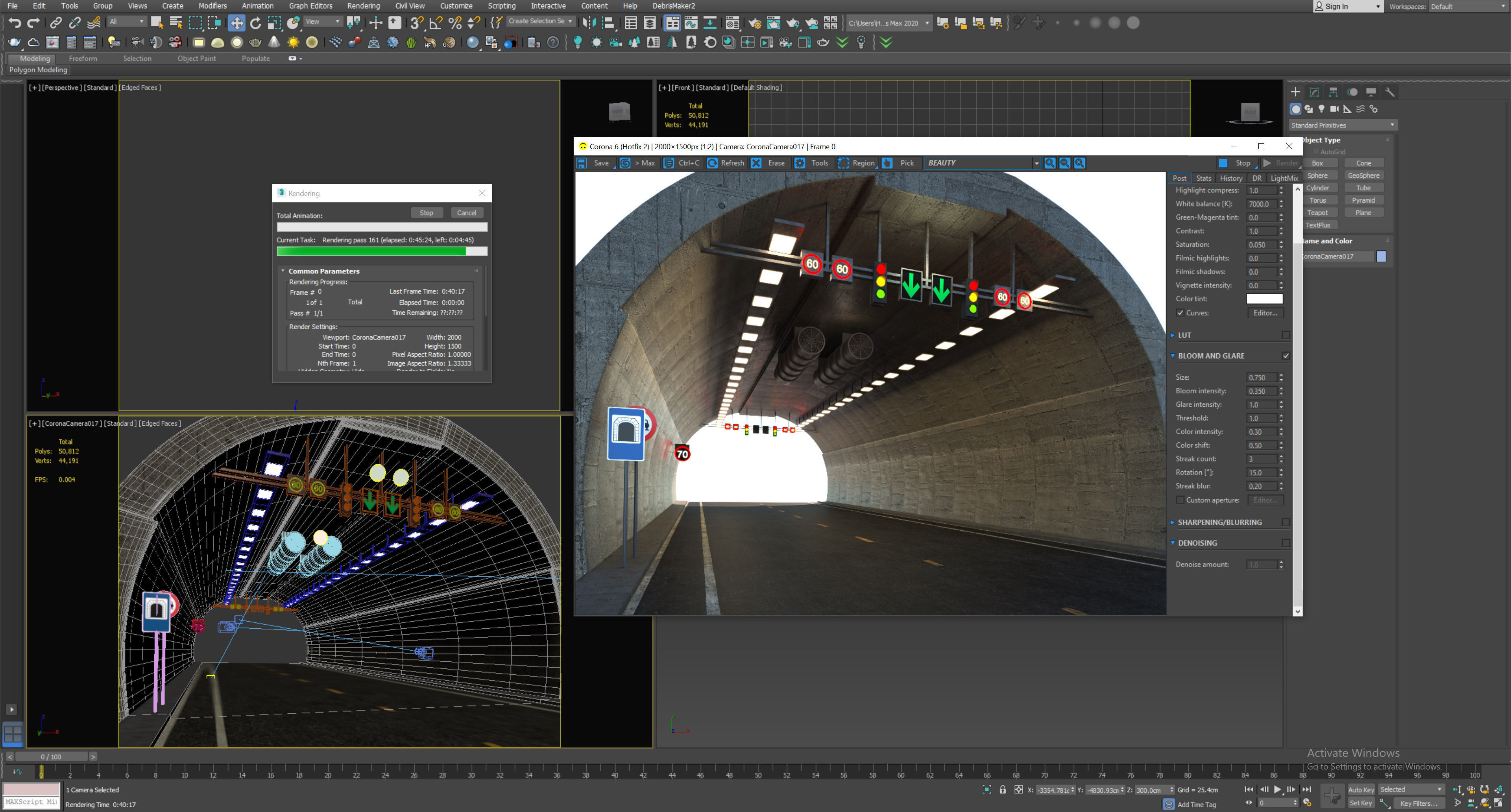The height and width of the screenshot is (812, 1511).
Task: Open the Rendering menu
Action: point(363,6)
